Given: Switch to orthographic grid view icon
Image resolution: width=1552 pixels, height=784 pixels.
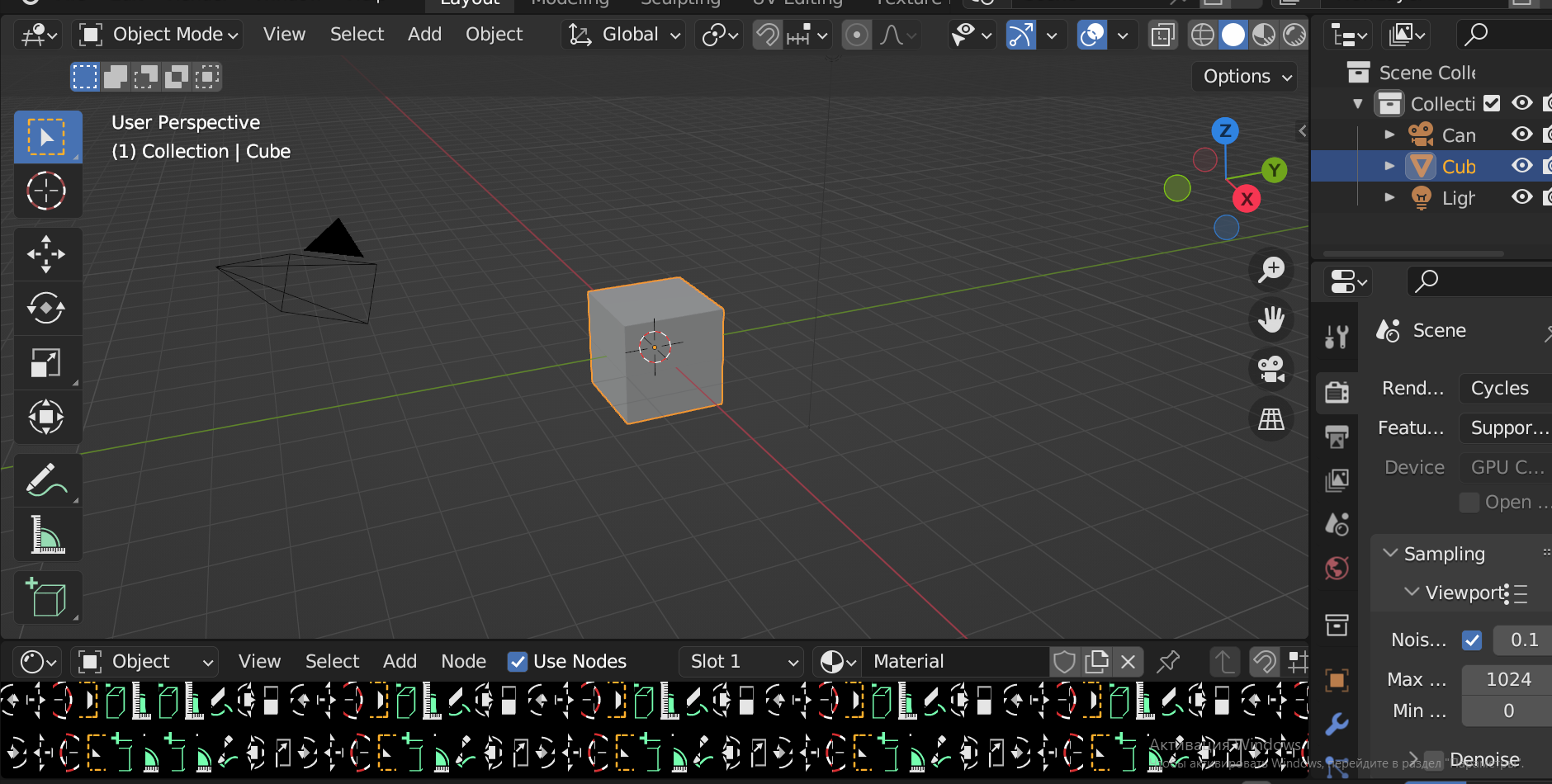Looking at the screenshot, I should [x=1271, y=419].
